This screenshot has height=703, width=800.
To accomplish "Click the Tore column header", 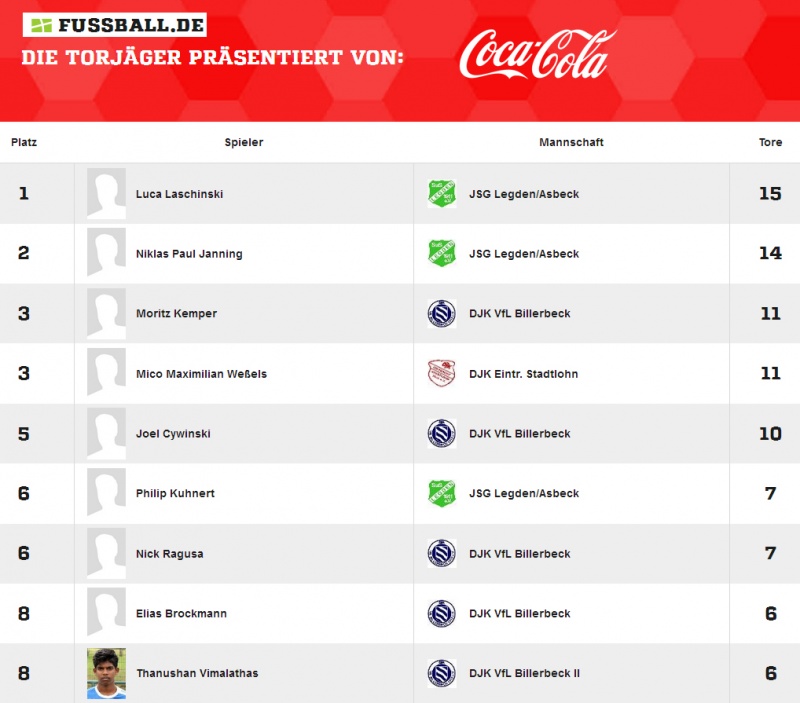I will pyautogui.click(x=770, y=142).
